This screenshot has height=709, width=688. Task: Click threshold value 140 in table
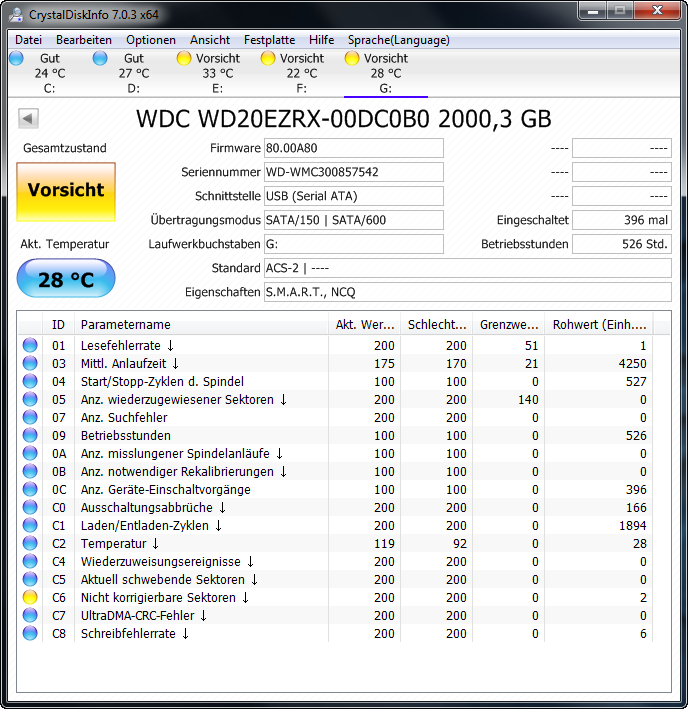[x=528, y=400]
